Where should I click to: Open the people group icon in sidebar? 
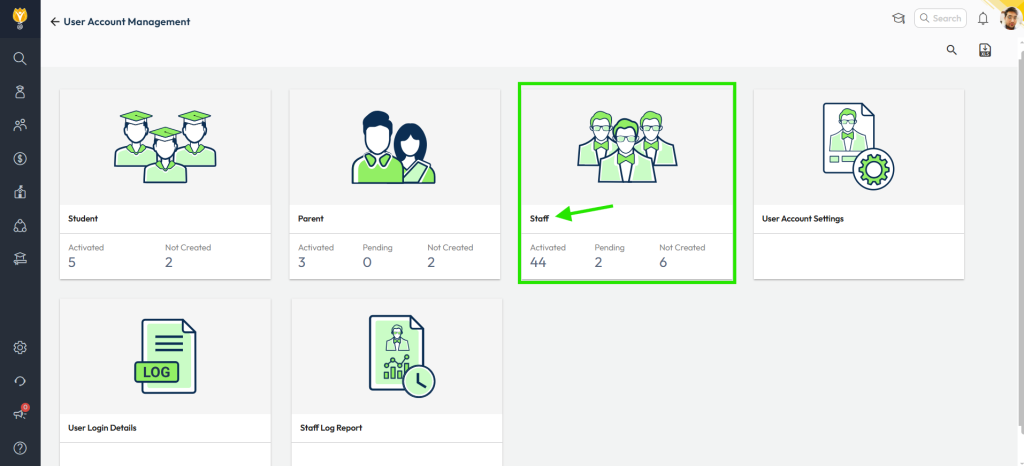click(20, 125)
